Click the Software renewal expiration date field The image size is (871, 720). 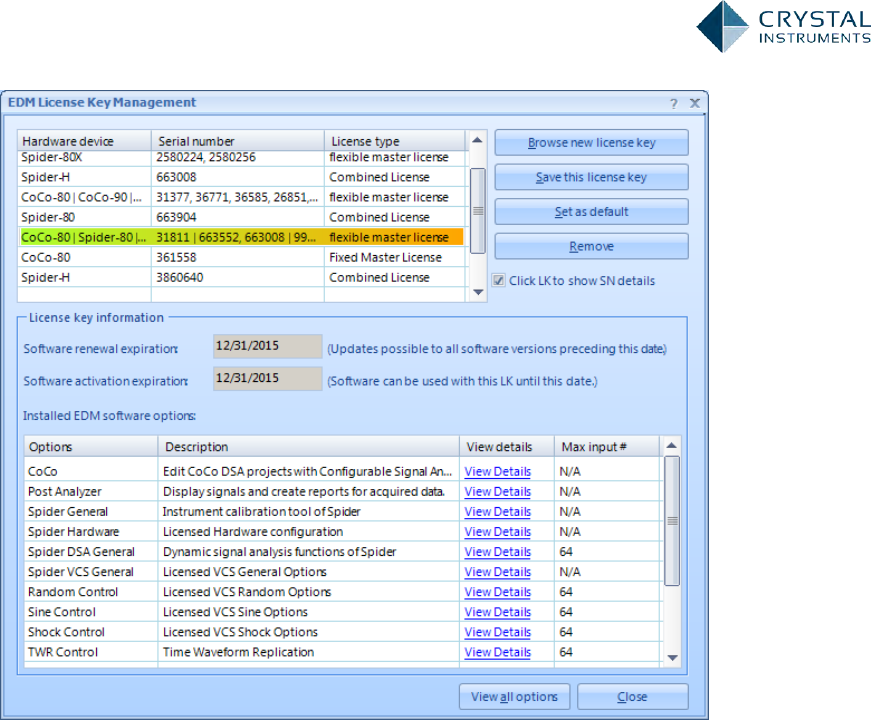[x=267, y=348]
